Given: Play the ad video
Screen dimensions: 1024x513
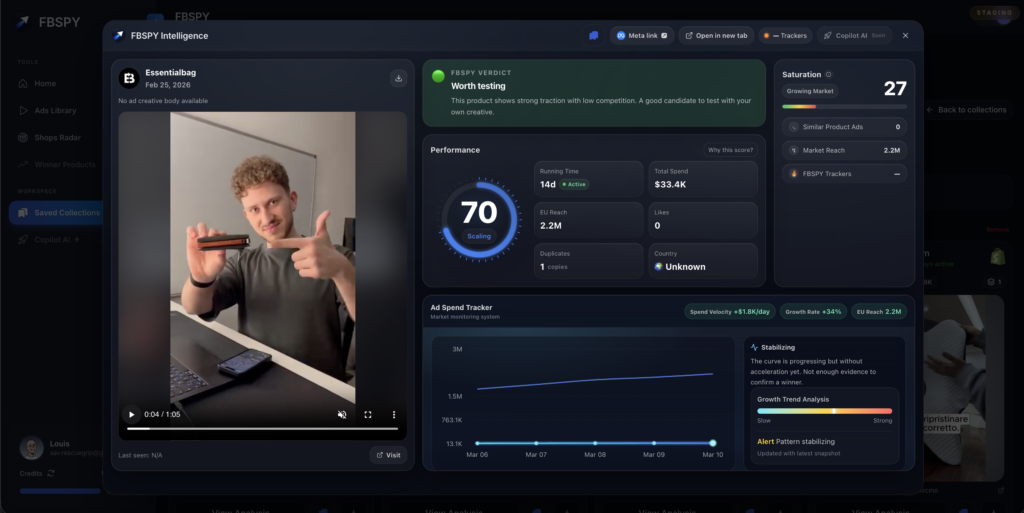Looking at the screenshot, I should pyautogui.click(x=131, y=414).
